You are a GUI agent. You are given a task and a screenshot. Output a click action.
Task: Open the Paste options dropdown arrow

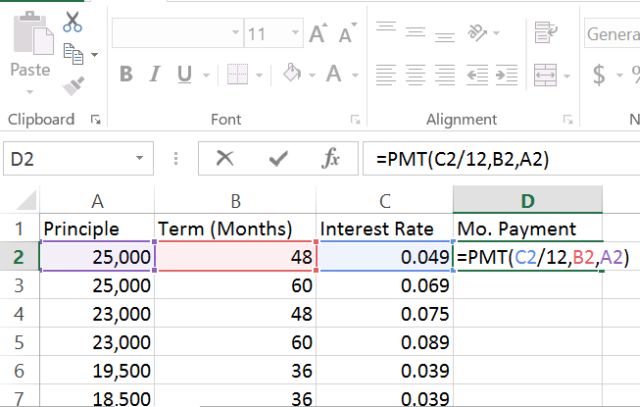30,92
